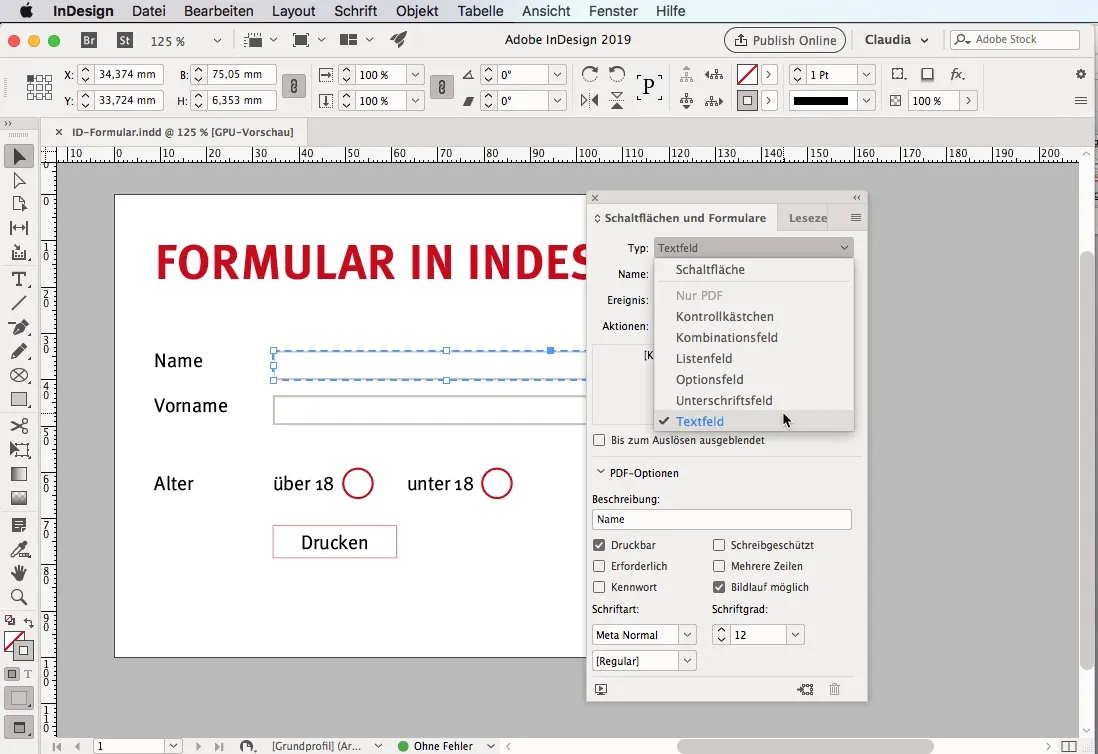This screenshot has width=1098, height=754.
Task: Choose the Eyedropper tool
Action: (x=18, y=548)
